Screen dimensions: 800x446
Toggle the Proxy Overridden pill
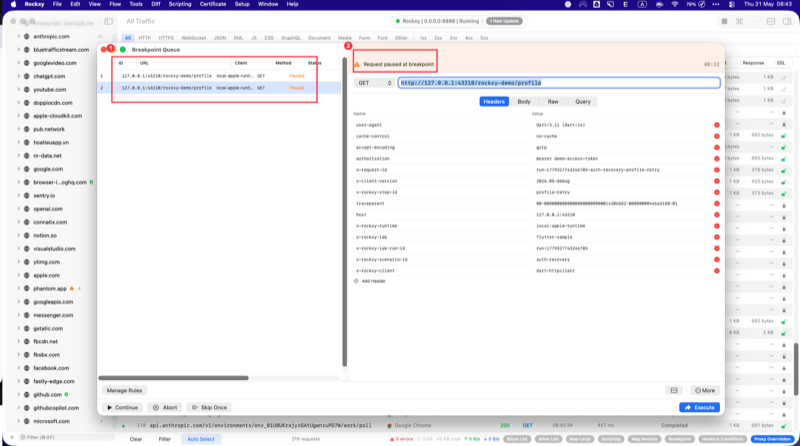(772, 439)
